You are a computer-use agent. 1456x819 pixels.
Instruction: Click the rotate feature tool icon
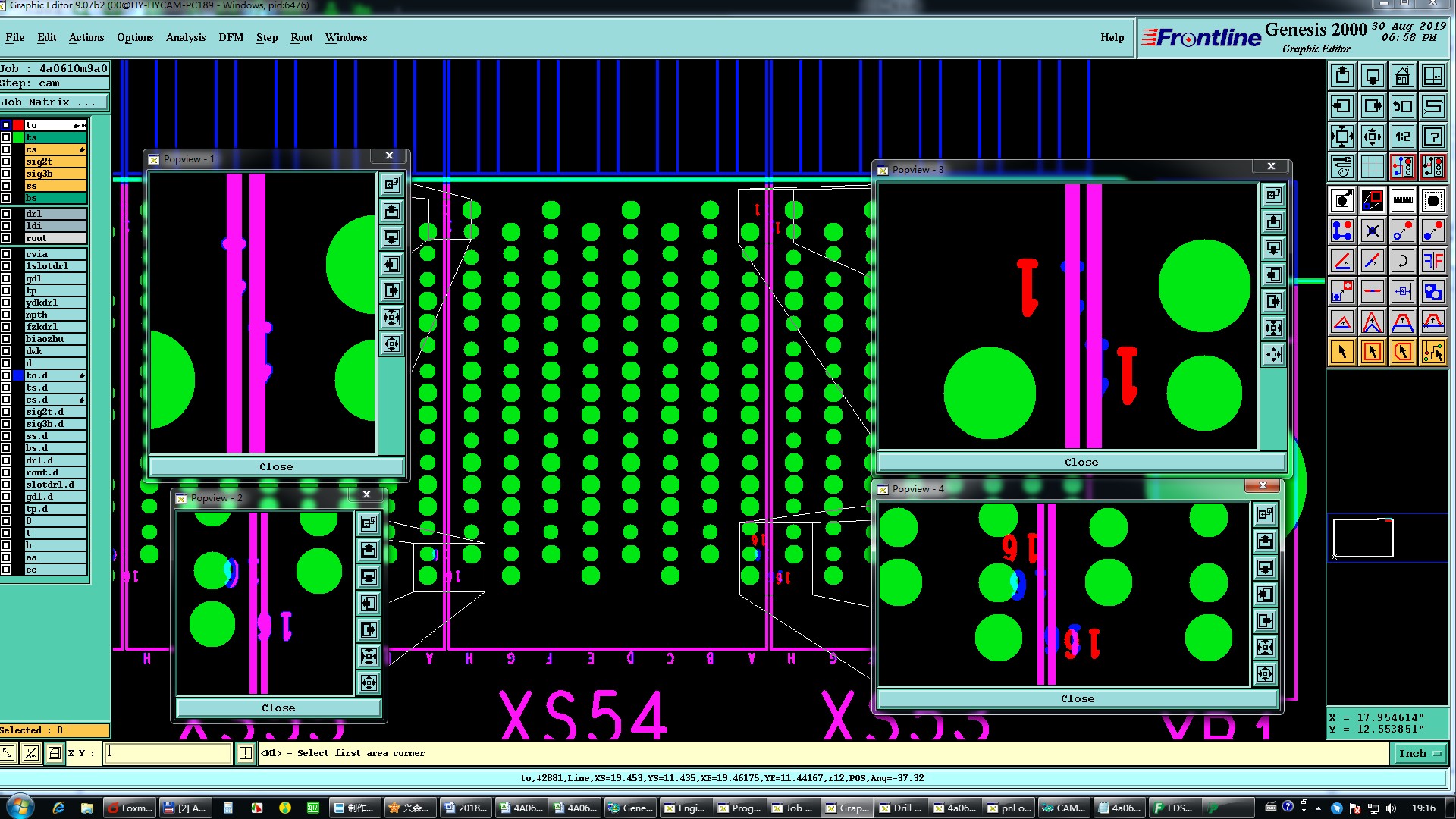pos(1402,262)
